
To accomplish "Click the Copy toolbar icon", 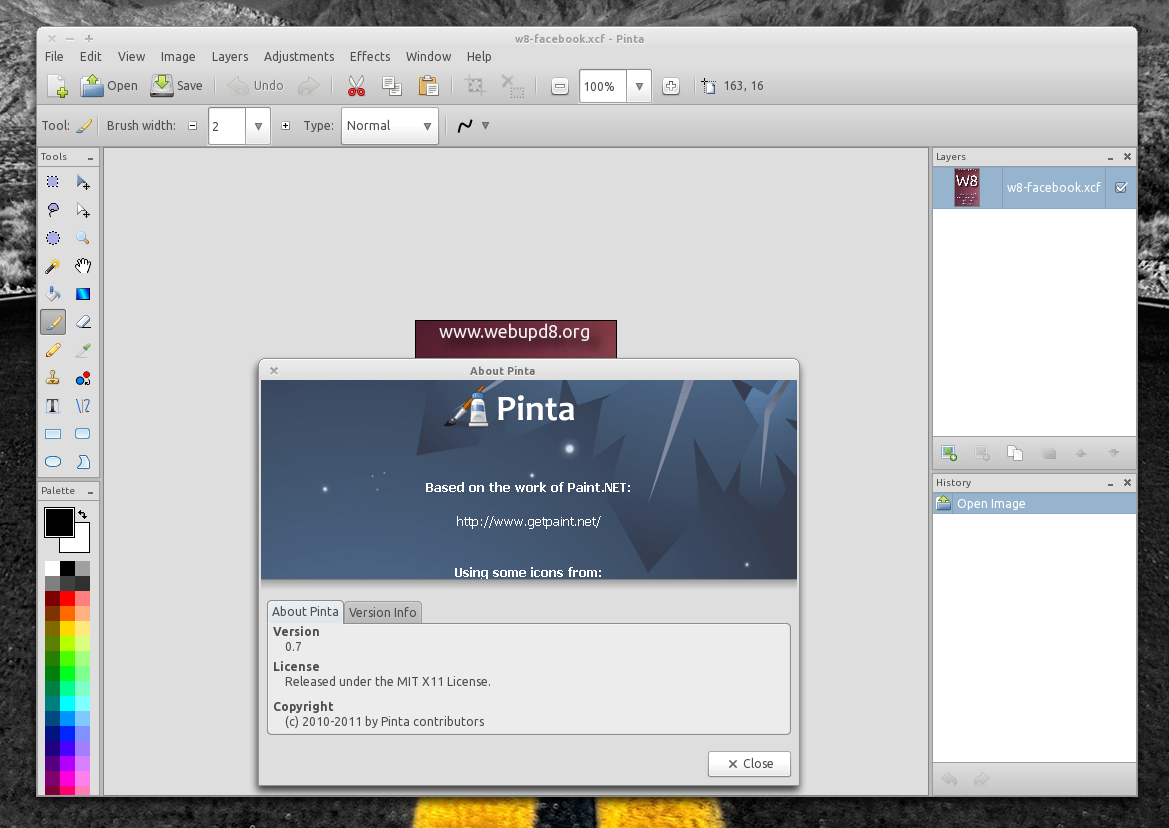I will 392,86.
